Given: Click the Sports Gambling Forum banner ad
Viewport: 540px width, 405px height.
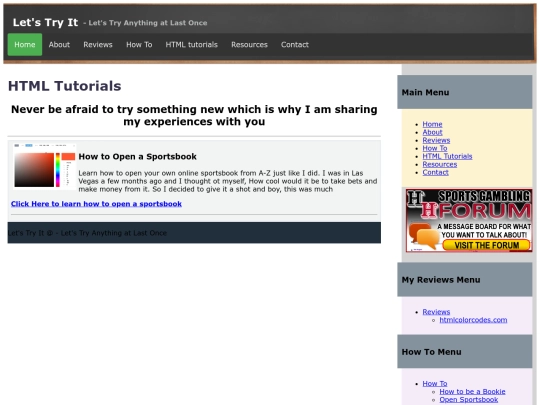Looking at the screenshot, I should point(469,220).
